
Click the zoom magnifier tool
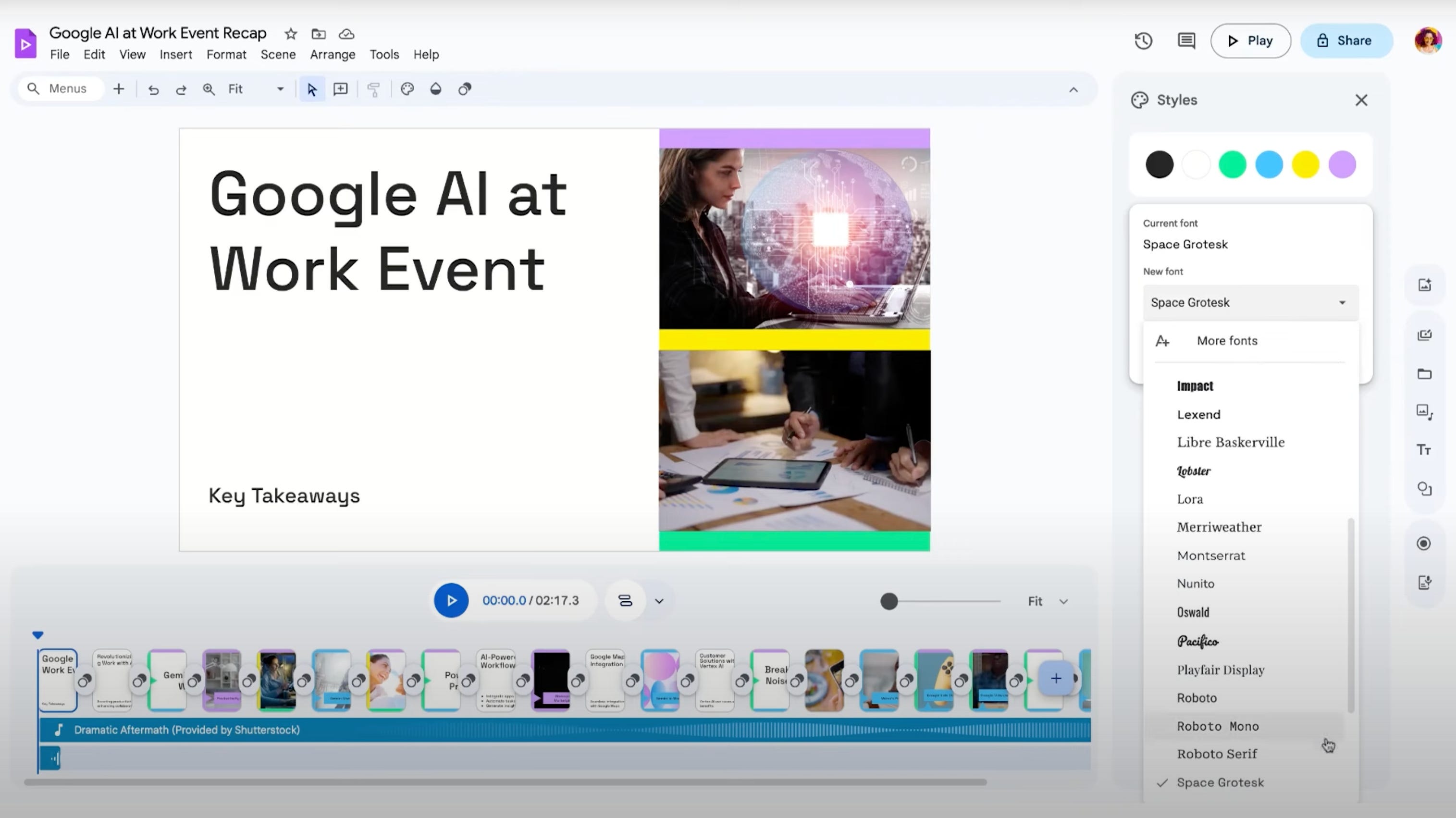coord(209,89)
